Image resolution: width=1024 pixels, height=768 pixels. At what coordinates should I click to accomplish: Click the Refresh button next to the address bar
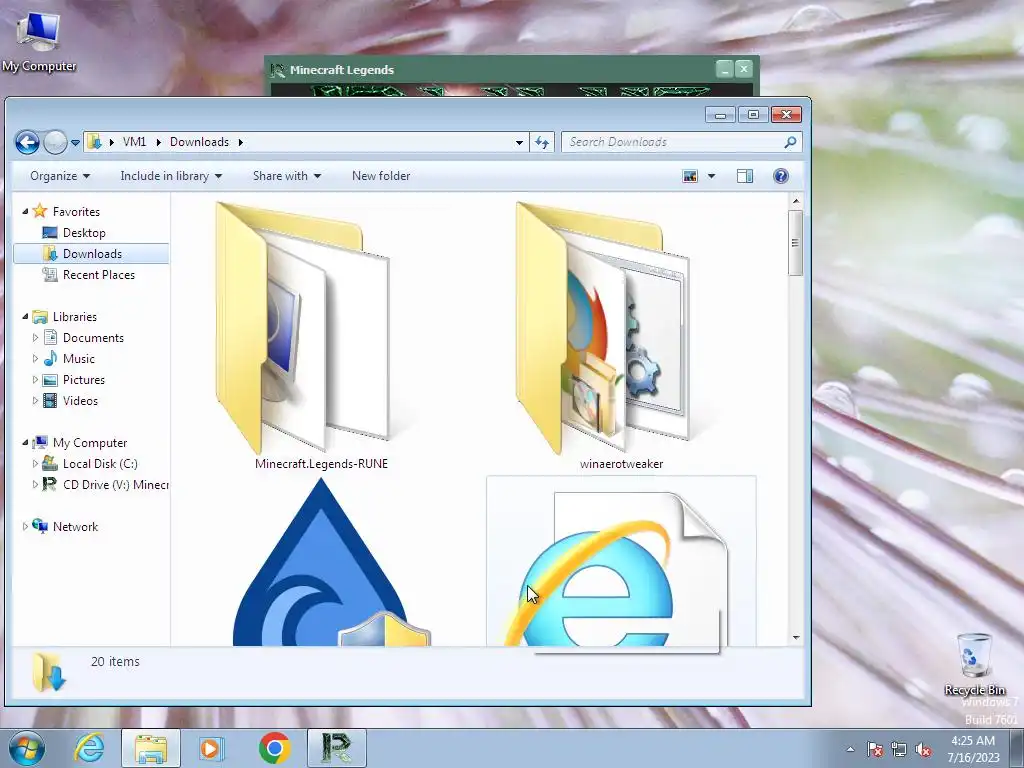[x=542, y=142]
